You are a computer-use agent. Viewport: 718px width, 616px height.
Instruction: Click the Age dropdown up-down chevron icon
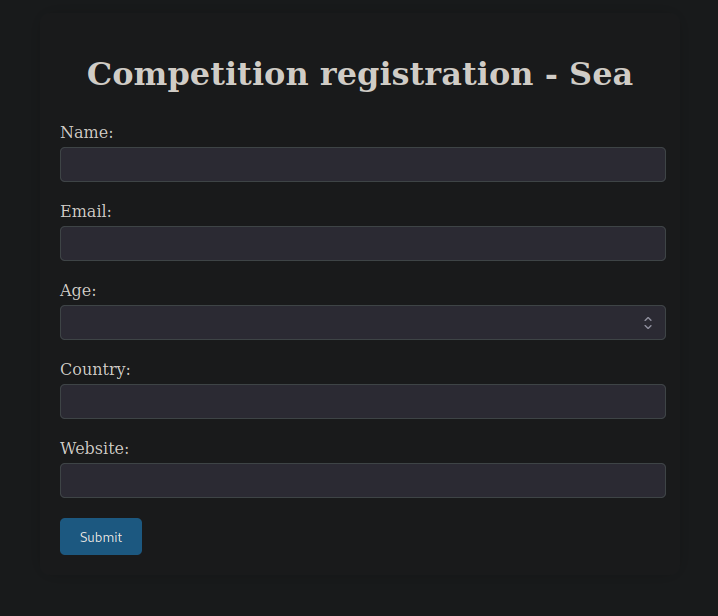tap(648, 323)
